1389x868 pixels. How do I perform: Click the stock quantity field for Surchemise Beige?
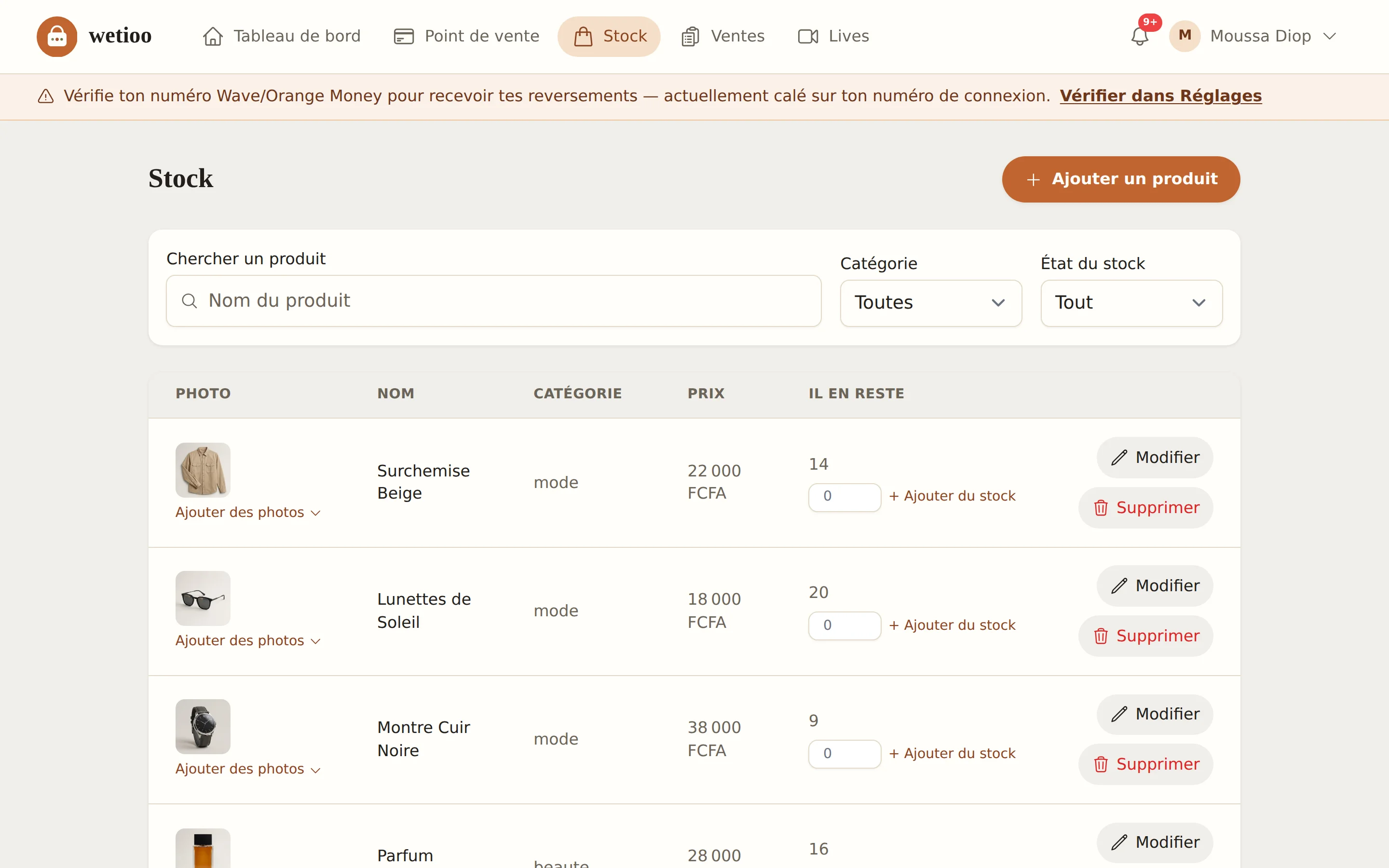pos(844,497)
